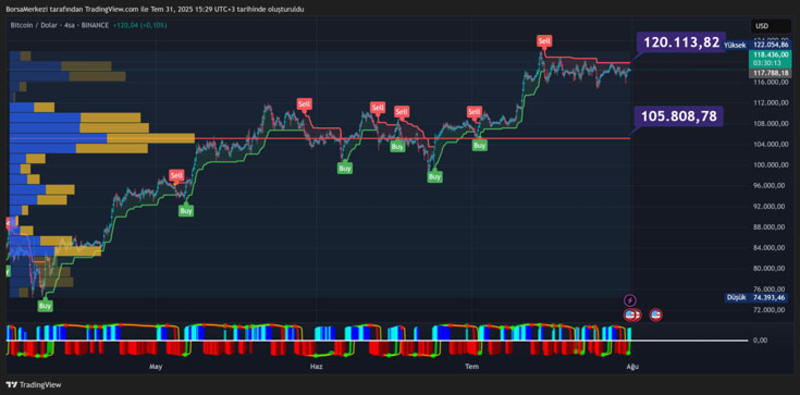The height and width of the screenshot is (395, 800).
Task: Click the lowest Buy marker under 76.000
Action: [45, 306]
